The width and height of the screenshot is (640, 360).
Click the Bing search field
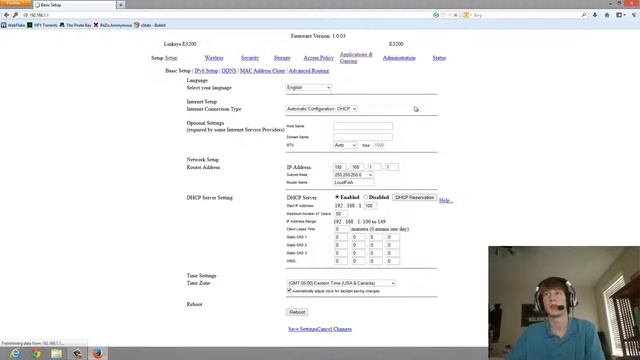[x=527, y=15]
